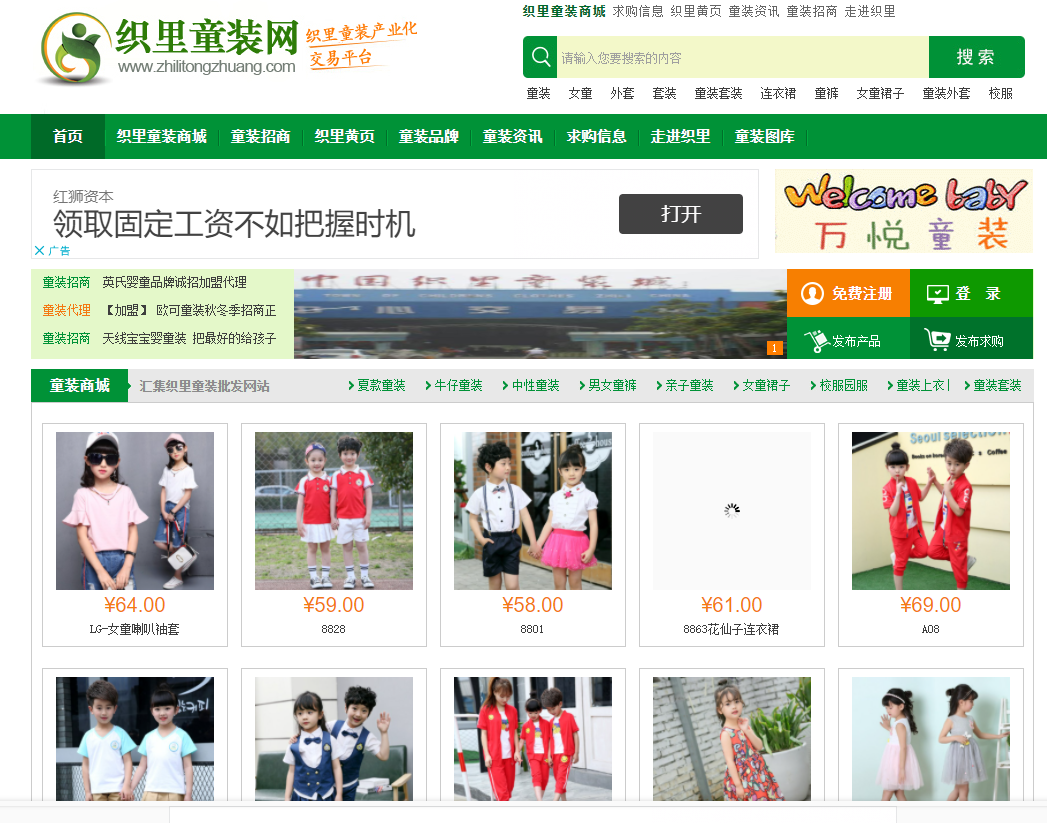Open 童装商城 section tab

(79, 386)
